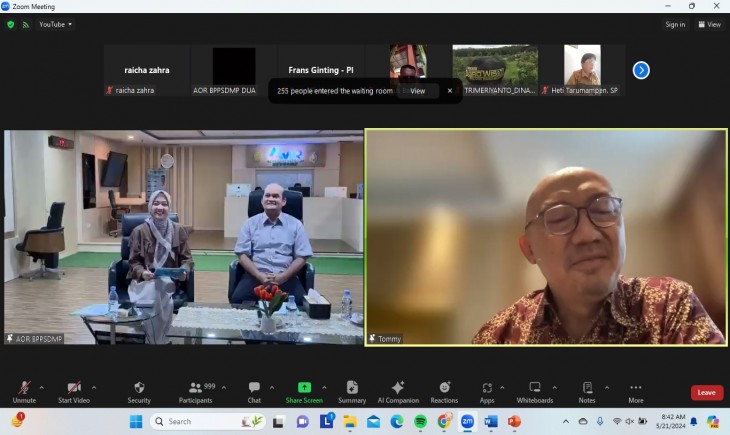Expand the arrow next to Participants
730x435 pixels.
(x=224, y=387)
